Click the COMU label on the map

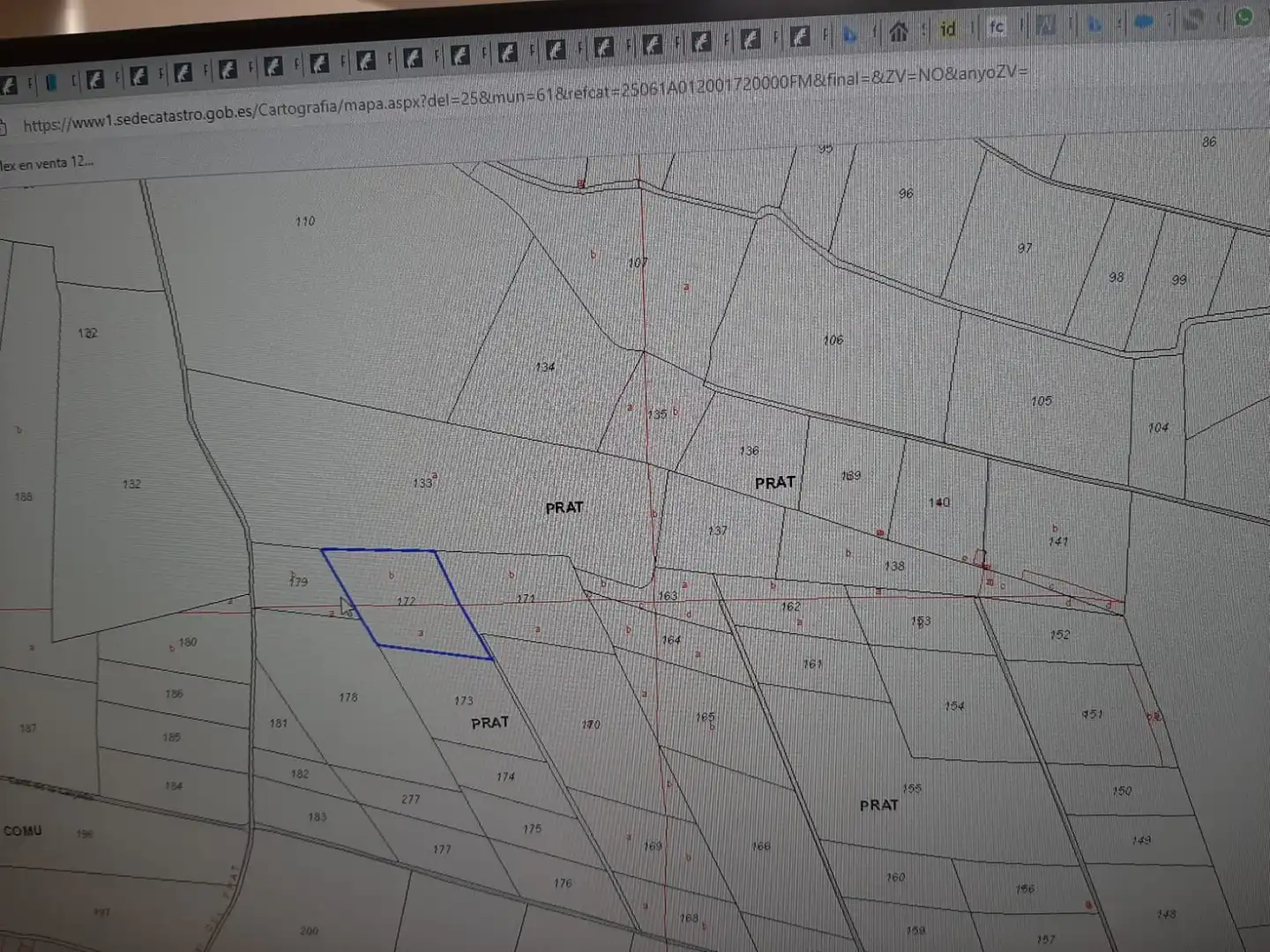(23, 831)
